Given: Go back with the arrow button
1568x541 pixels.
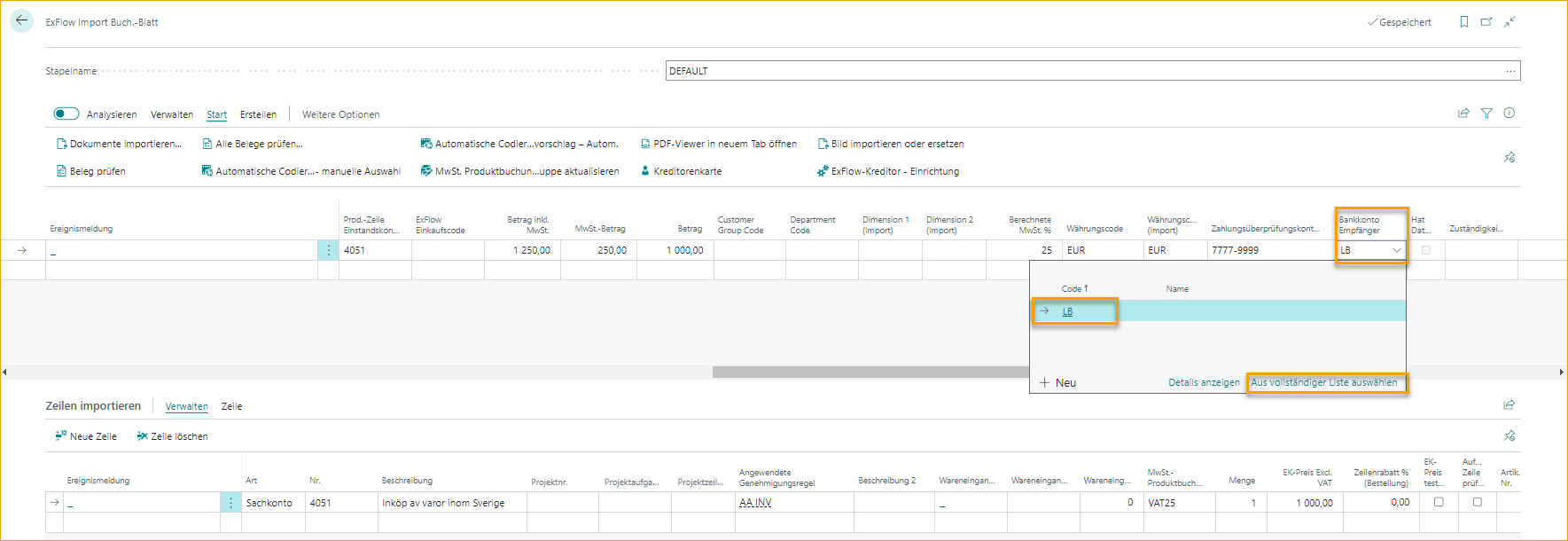Looking at the screenshot, I should coord(21,20).
